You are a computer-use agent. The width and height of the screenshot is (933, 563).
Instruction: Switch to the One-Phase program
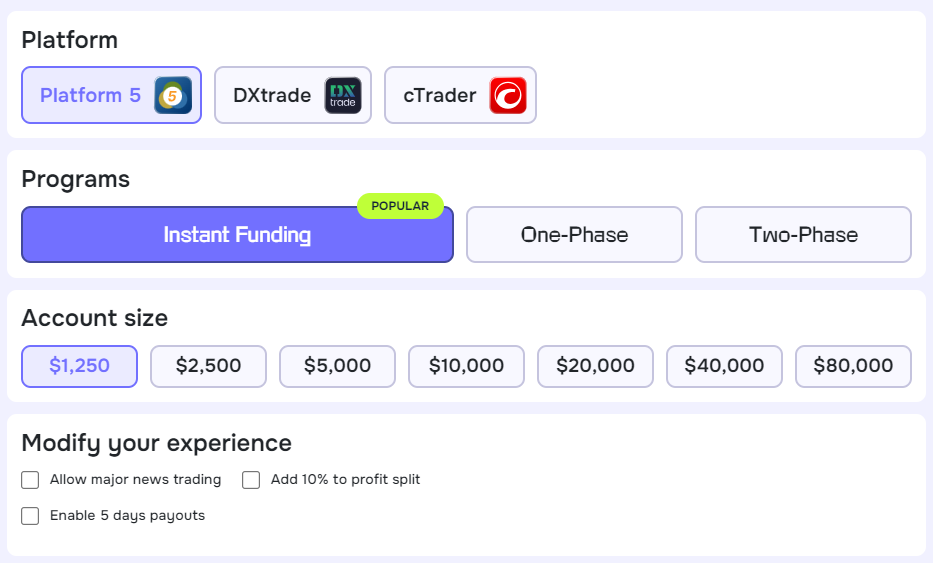tap(574, 235)
